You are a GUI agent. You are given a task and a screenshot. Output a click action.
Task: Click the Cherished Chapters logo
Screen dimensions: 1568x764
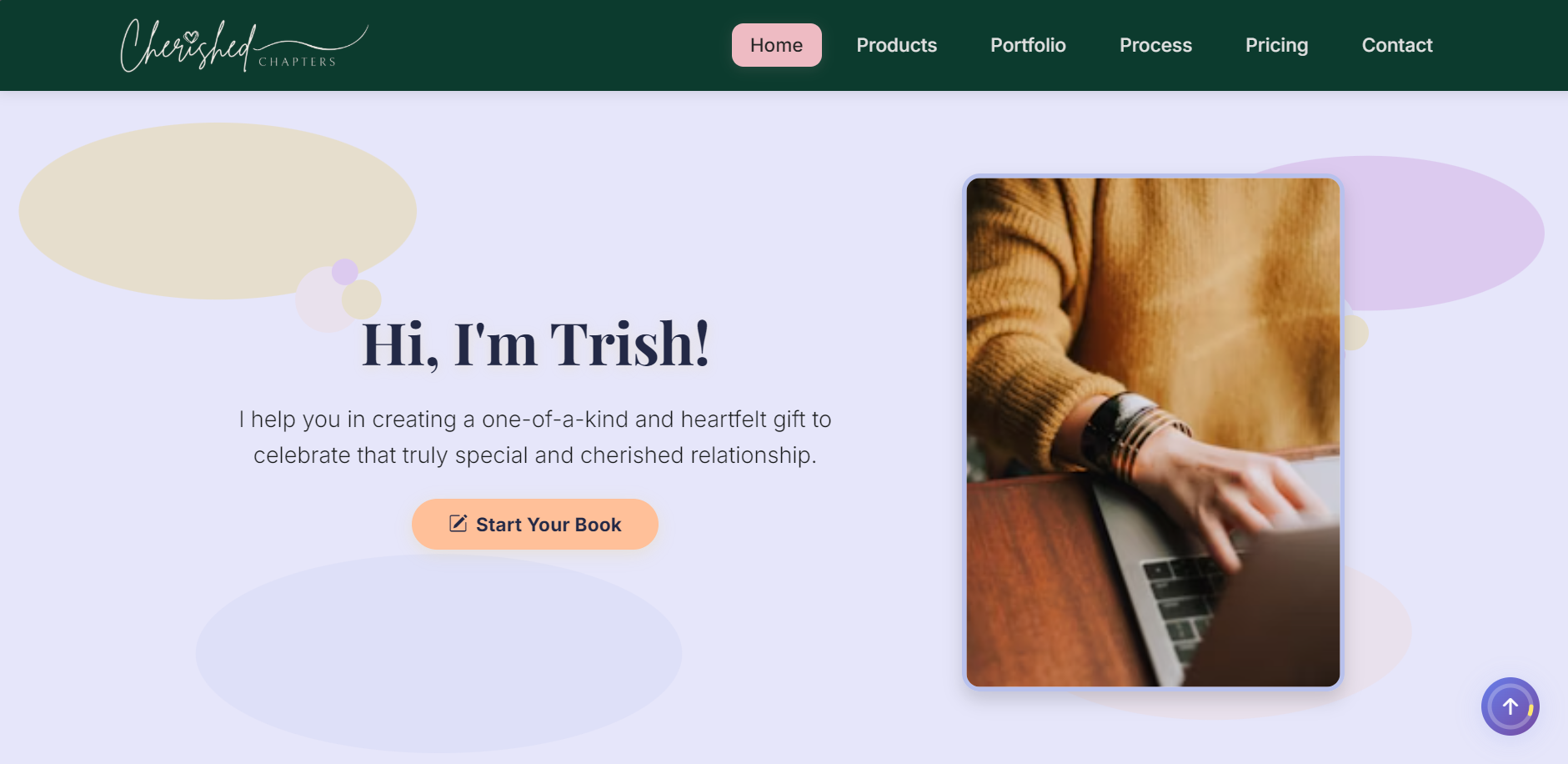pos(243,44)
